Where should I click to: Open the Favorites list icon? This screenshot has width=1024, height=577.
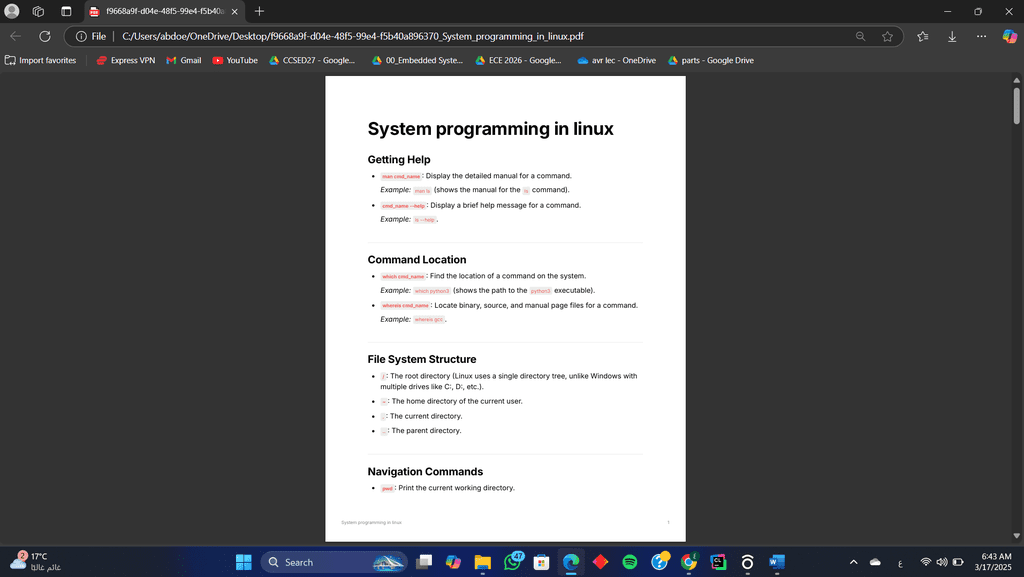pos(923,37)
